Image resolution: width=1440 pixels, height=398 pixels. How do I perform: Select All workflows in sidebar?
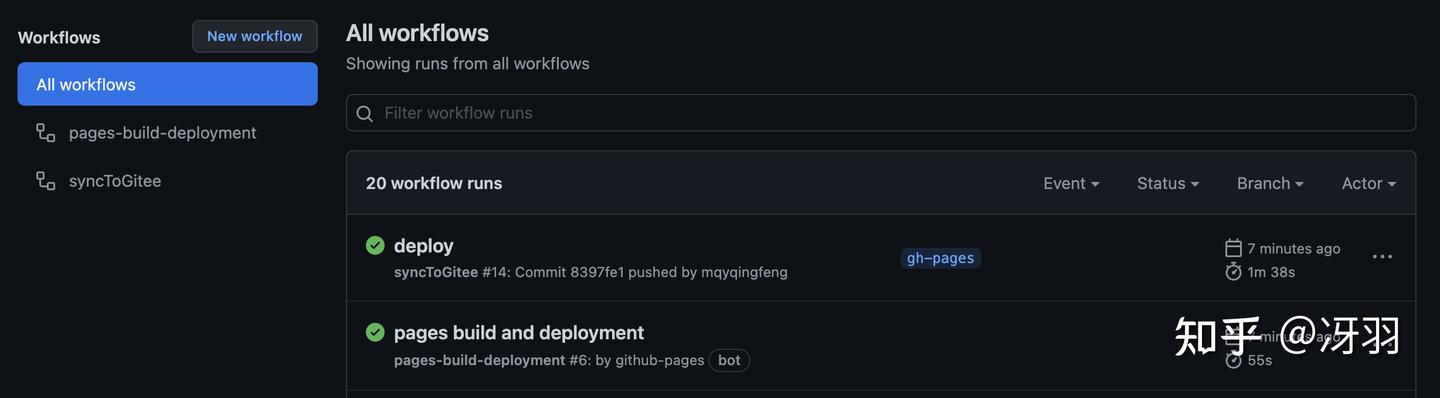[x=168, y=84]
